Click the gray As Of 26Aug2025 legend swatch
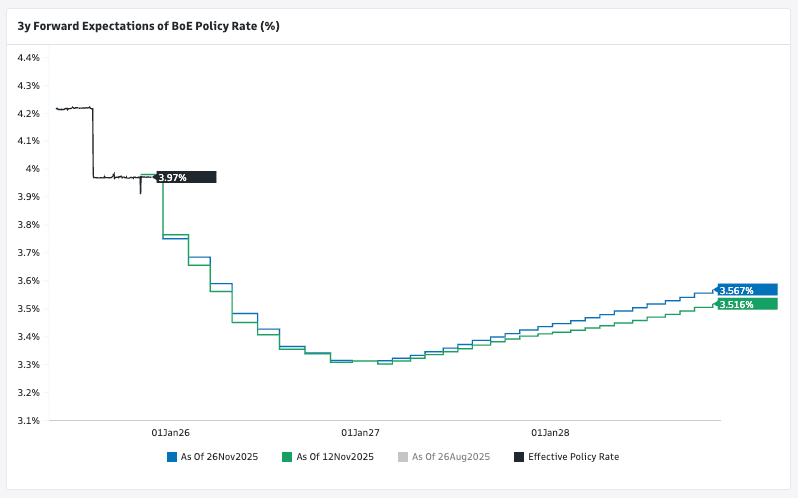The width and height of the screenshot is (798, 498). 403,457
